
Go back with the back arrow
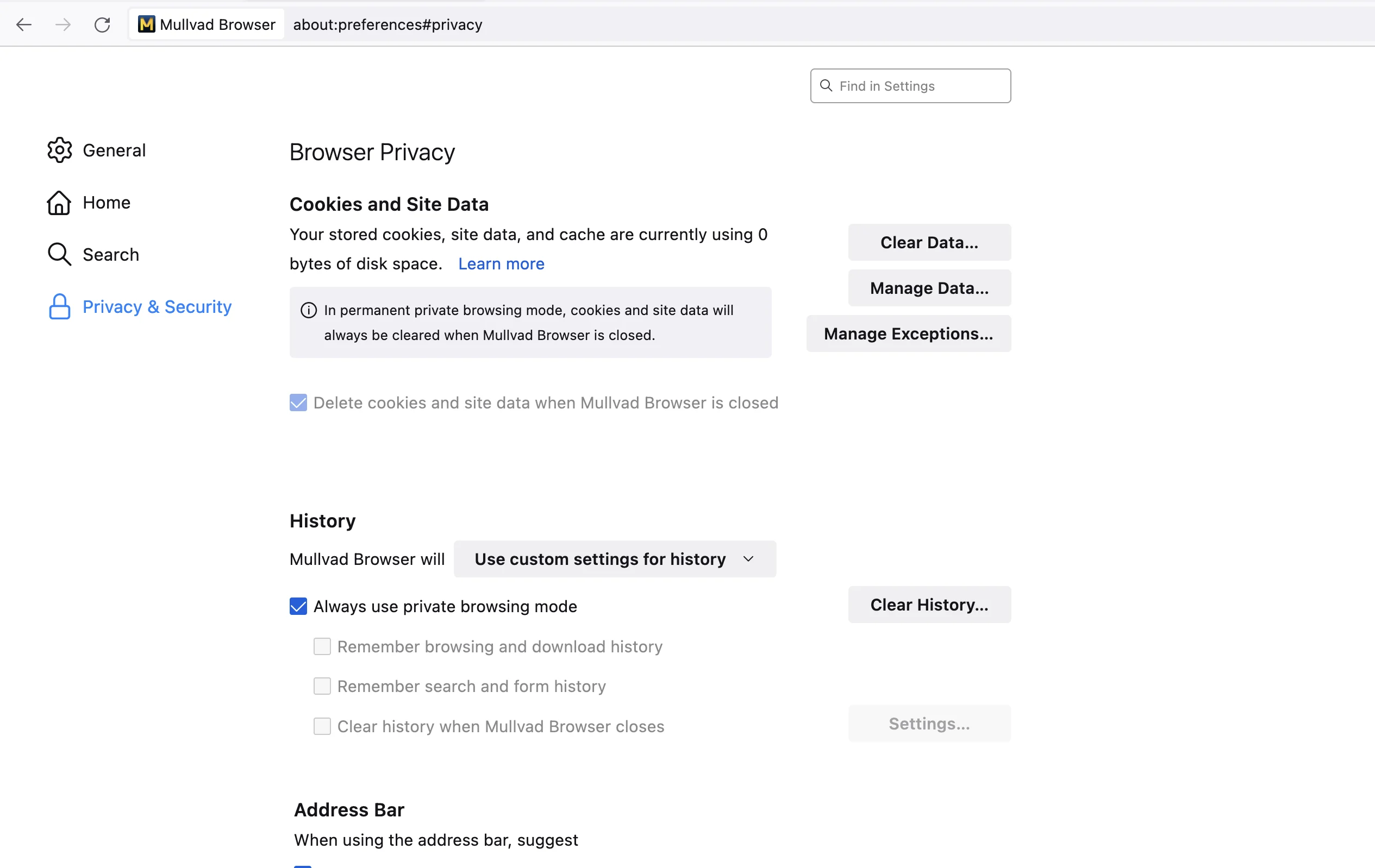(24, 24)
